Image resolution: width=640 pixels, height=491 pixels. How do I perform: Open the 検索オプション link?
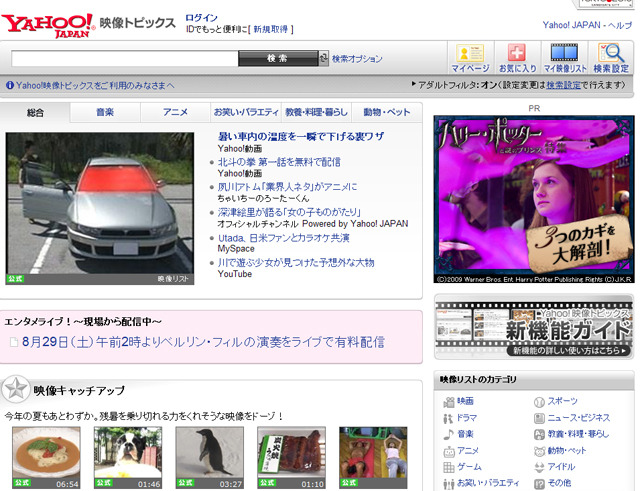[357, 59]
